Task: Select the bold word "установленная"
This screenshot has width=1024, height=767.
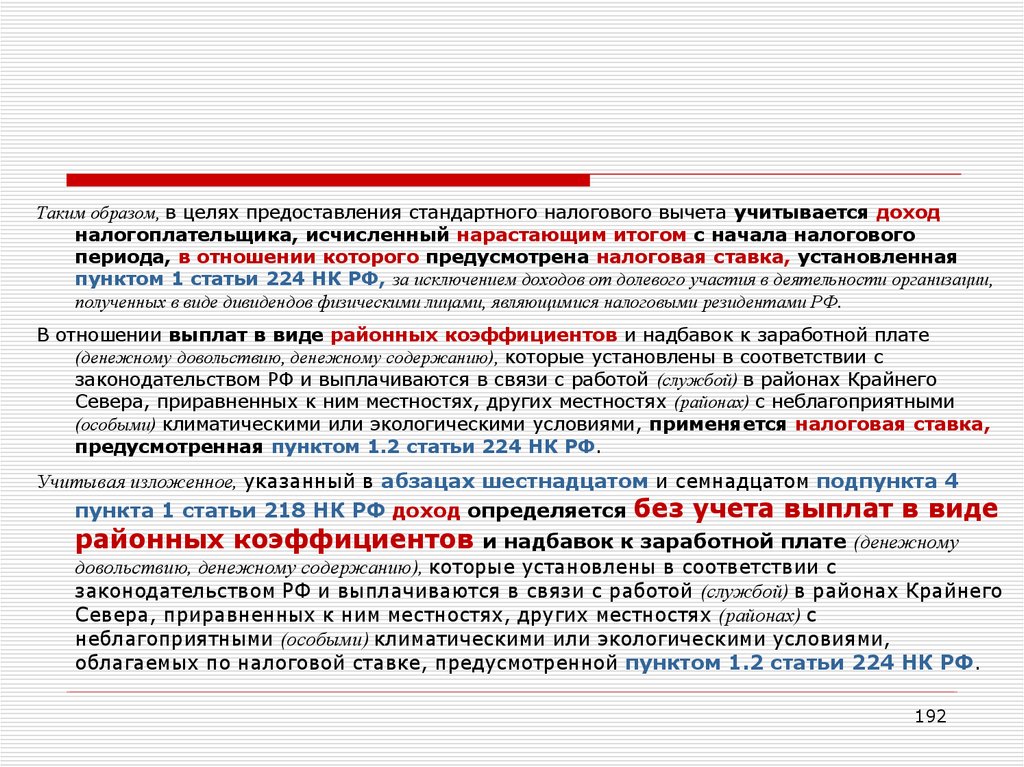Action: 877,257
